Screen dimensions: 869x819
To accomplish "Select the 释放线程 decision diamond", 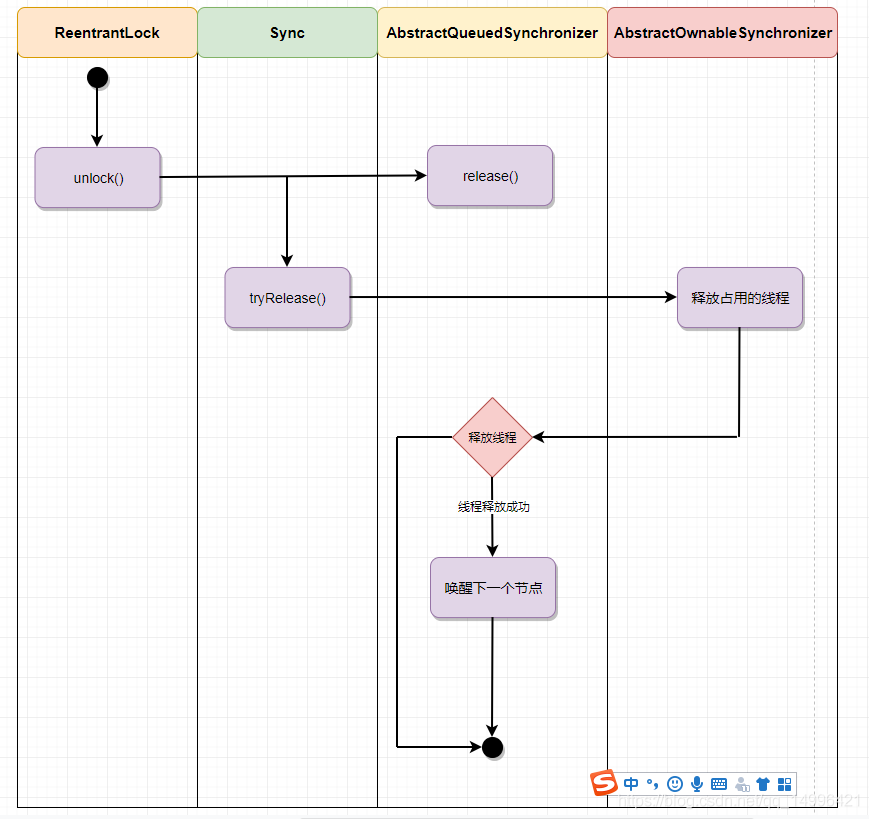I will 492,437.
